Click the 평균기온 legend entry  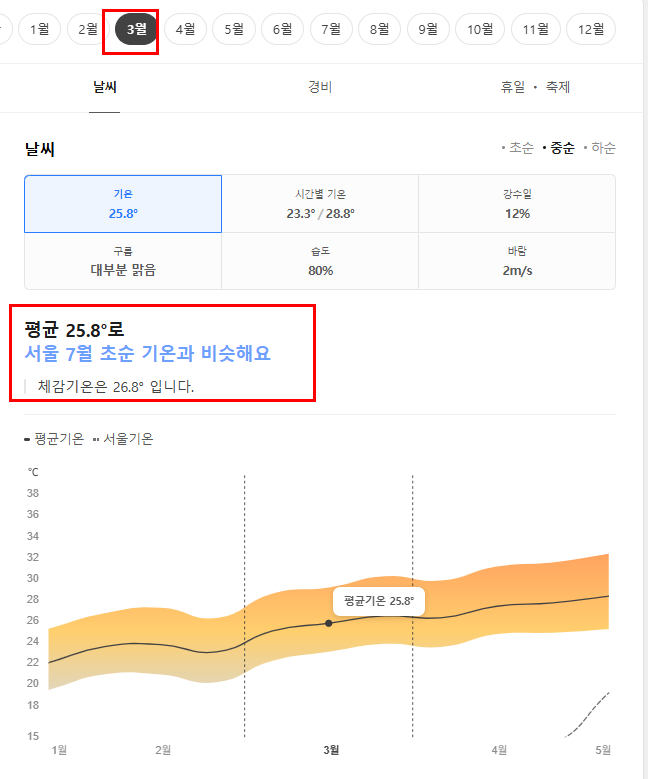[54, 439]
